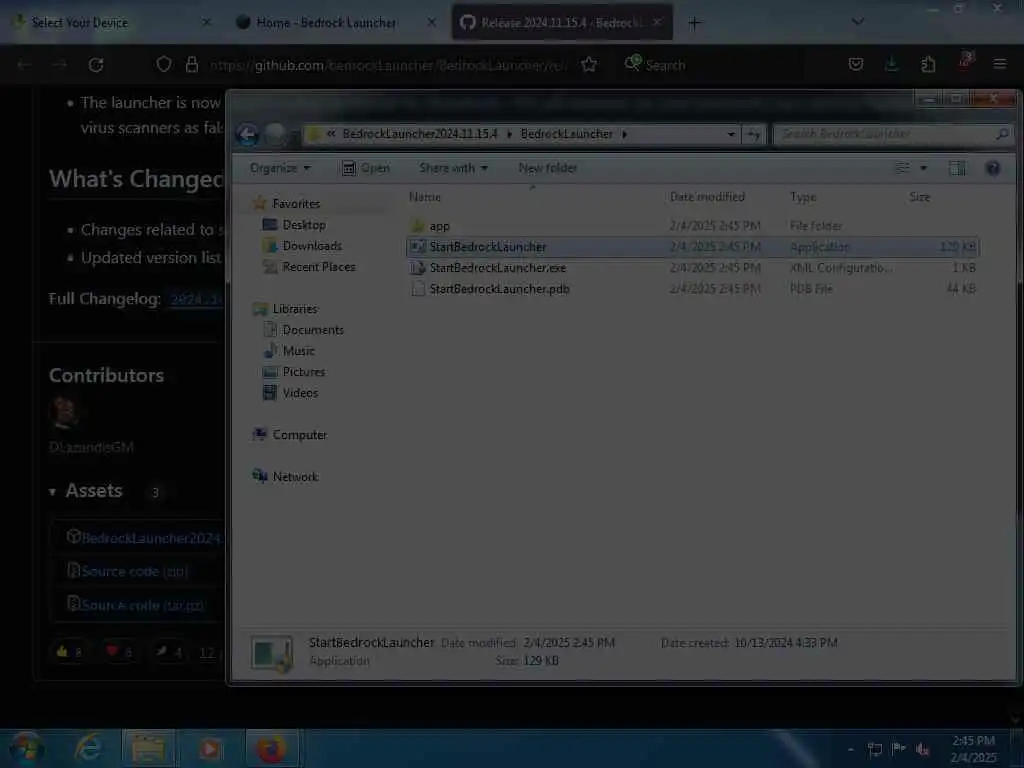Open Windows Start button
Viewport: 1024px width, 768px height.
click(26, 748)
